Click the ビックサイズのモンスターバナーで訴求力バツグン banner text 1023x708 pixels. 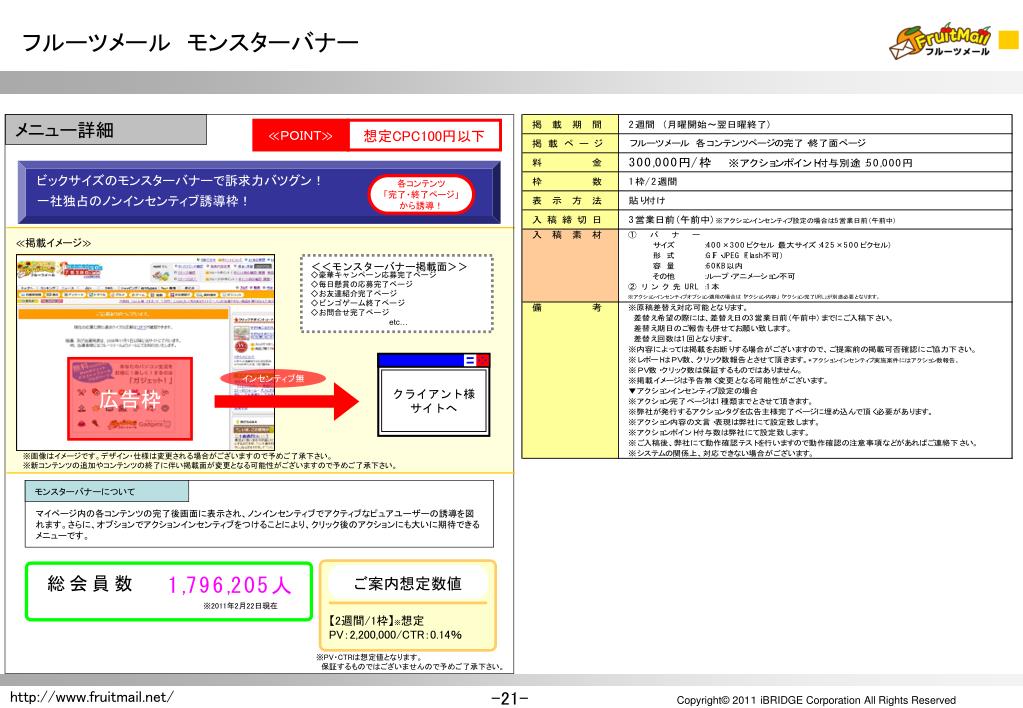[179, 181]
